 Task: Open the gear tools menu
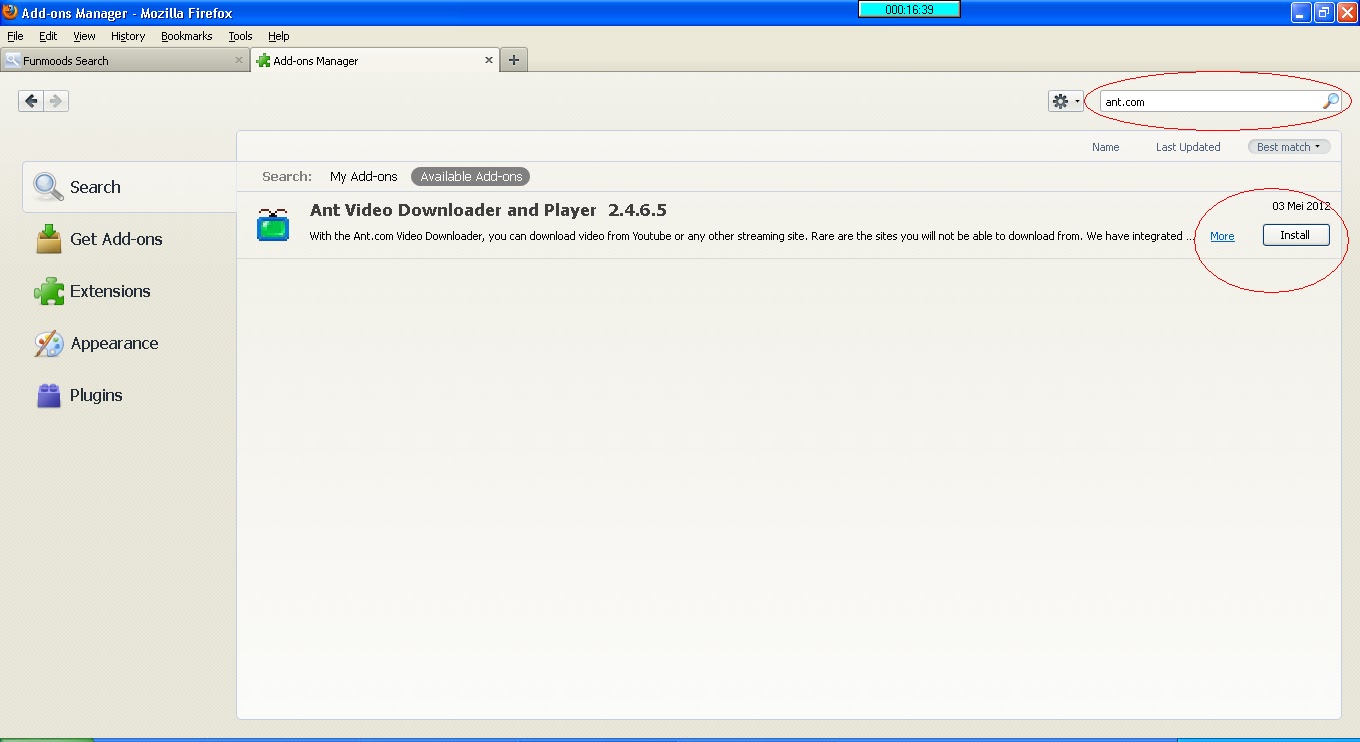pos(1066,101)
